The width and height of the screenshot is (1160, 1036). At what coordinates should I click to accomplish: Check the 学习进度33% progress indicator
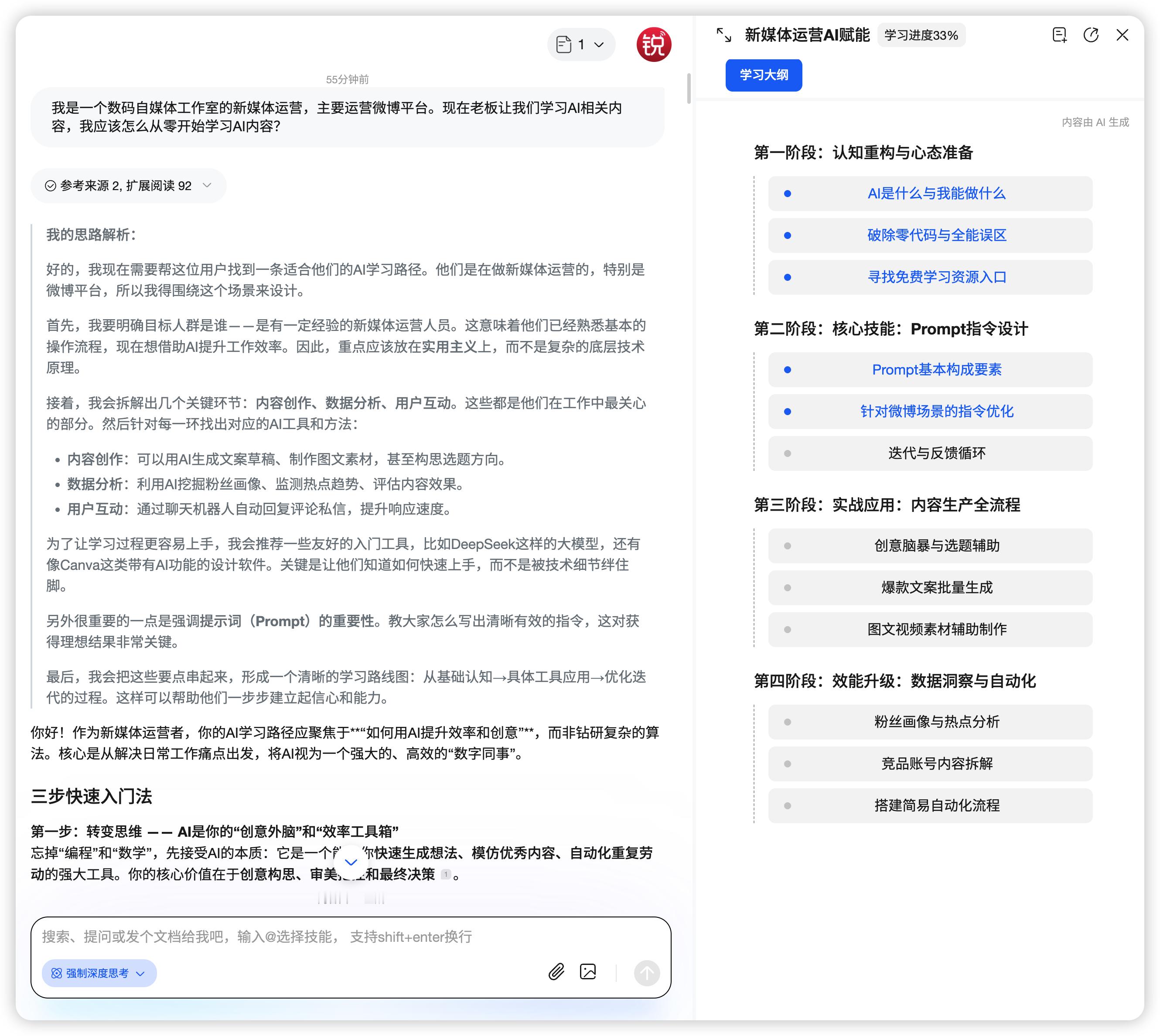(921, 35)
